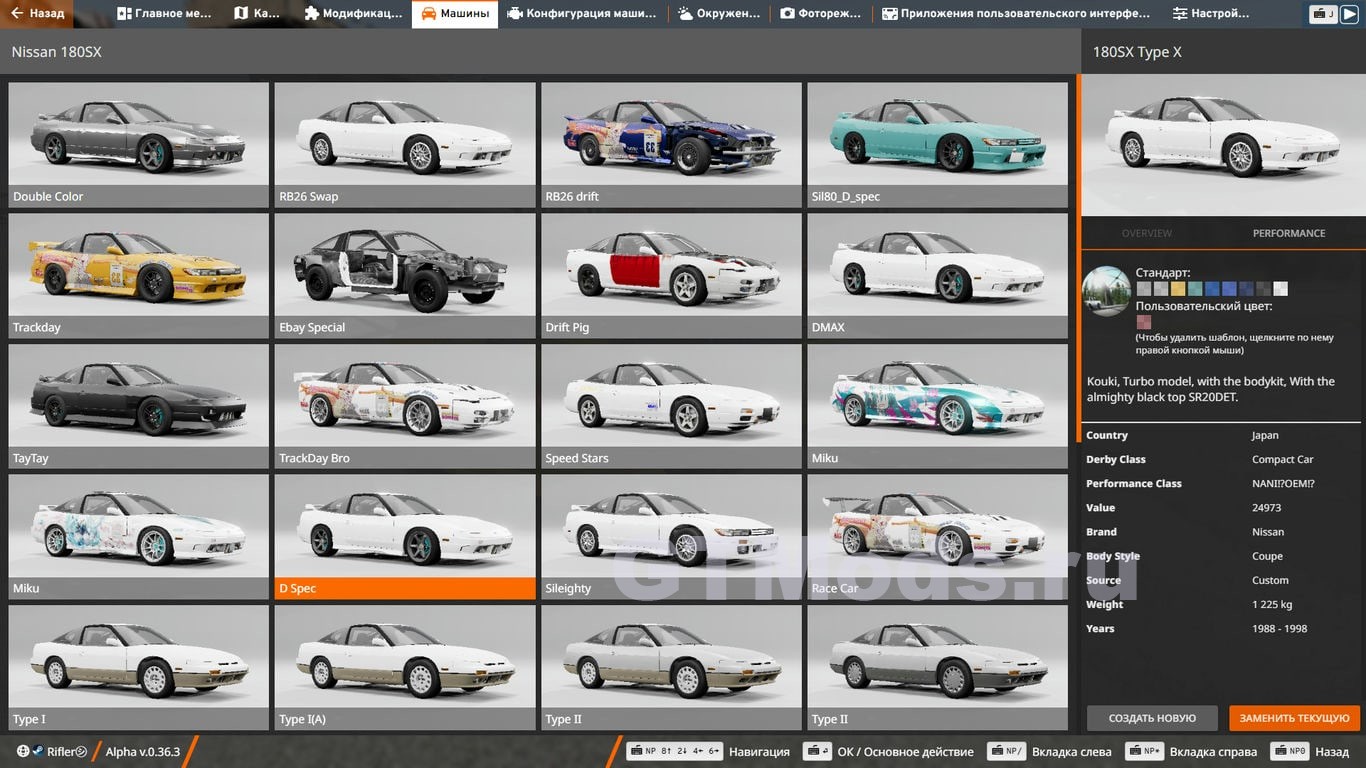Click the OK / Основное действие hint

889,751
